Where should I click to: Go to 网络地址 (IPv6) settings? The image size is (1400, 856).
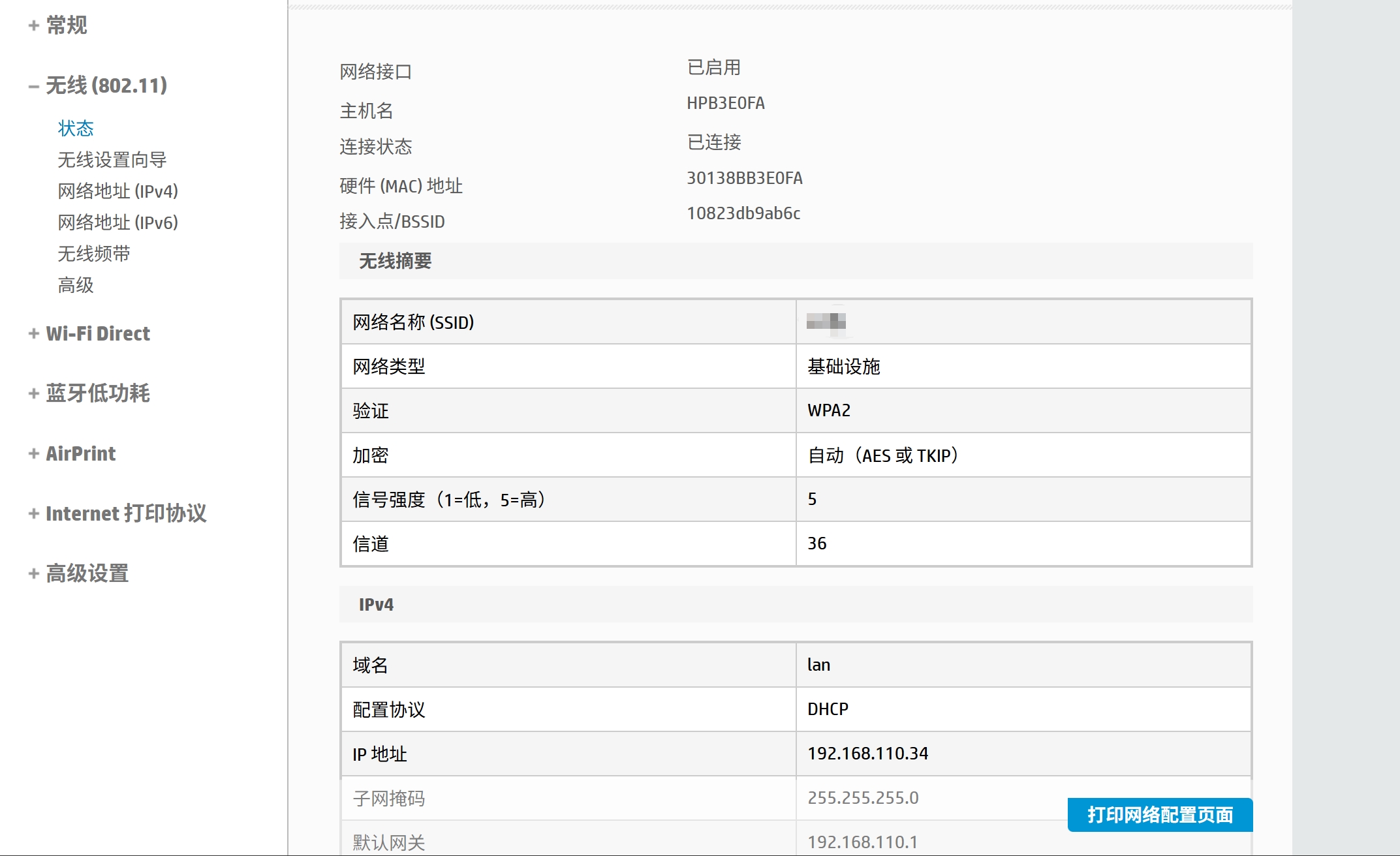point(117,222)
